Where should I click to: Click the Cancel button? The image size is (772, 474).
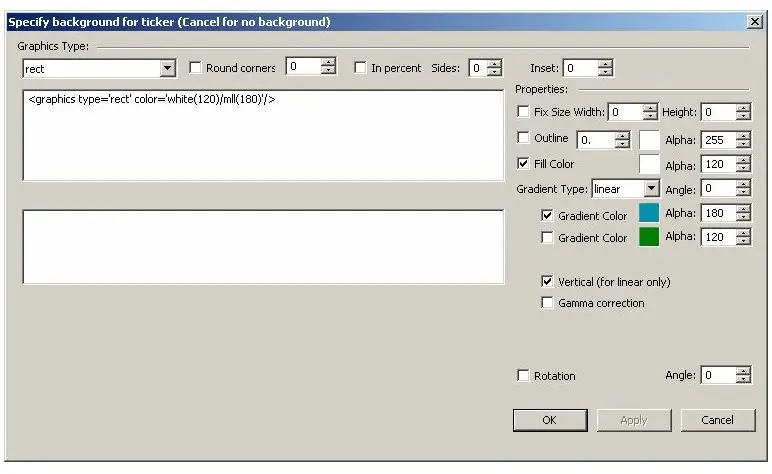(717, 420)
